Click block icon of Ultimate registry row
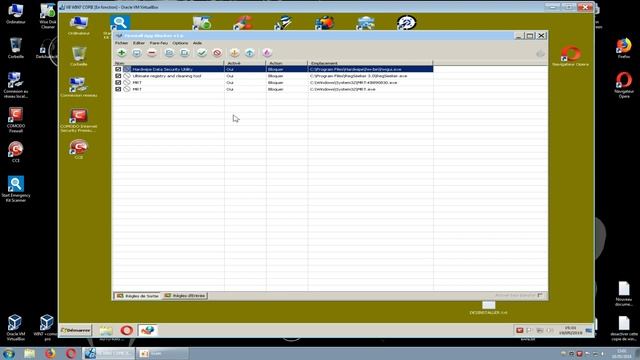 pos(127,76)
